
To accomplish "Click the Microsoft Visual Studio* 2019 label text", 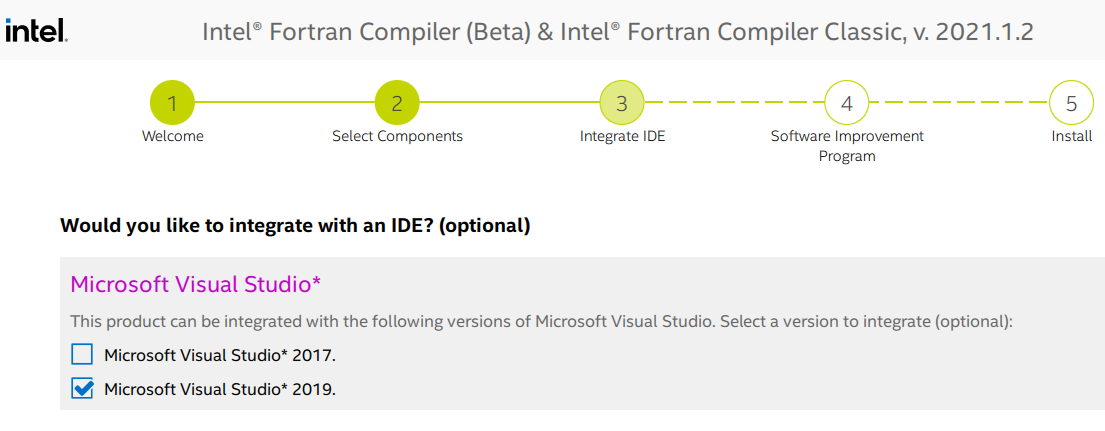I will coord(219,389).
